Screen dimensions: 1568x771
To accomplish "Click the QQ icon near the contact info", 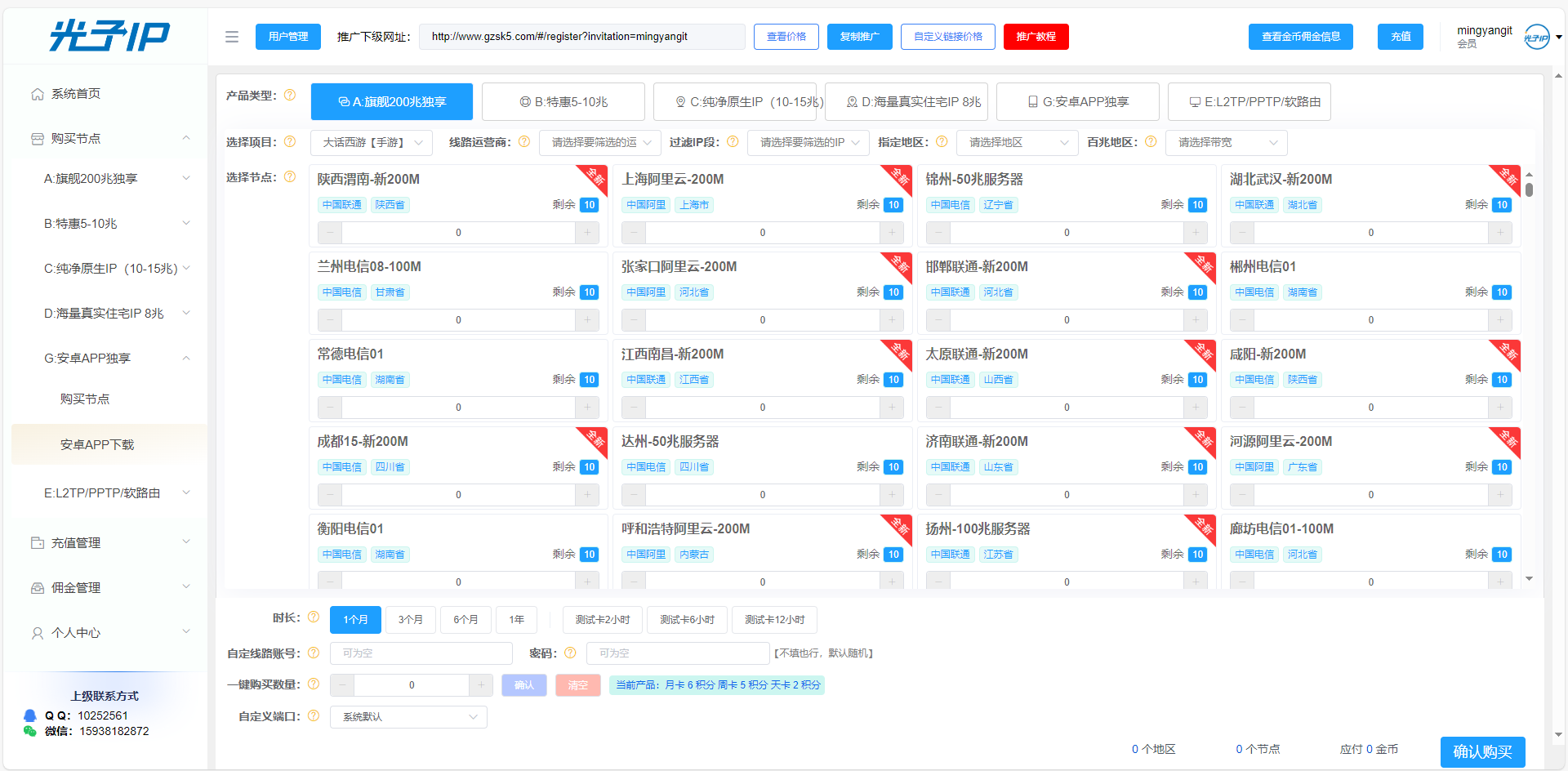I will [30, 715].
